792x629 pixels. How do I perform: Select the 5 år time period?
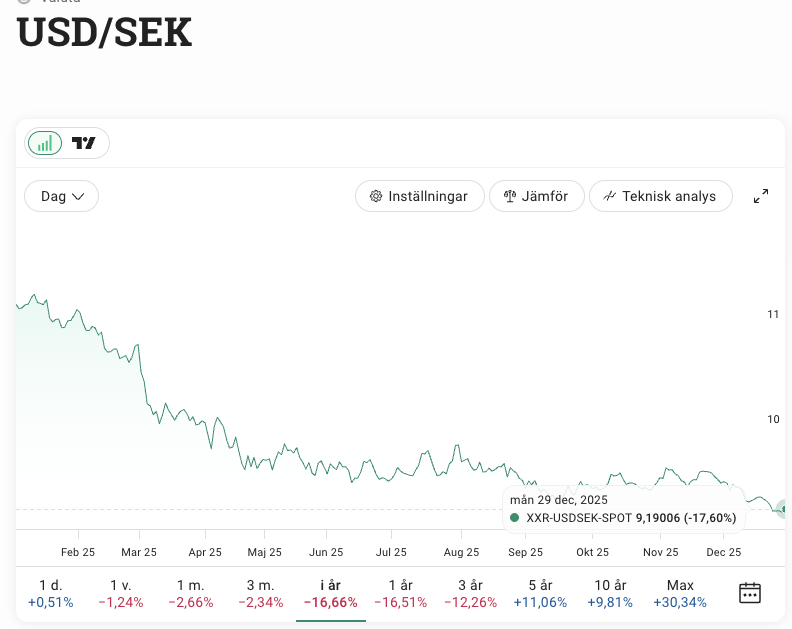(540, 593)
